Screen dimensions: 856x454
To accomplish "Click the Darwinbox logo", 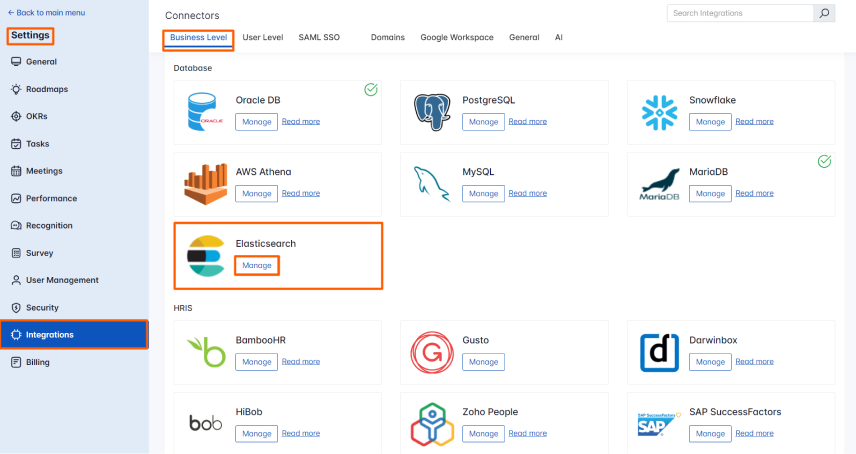I will point(659,353).
